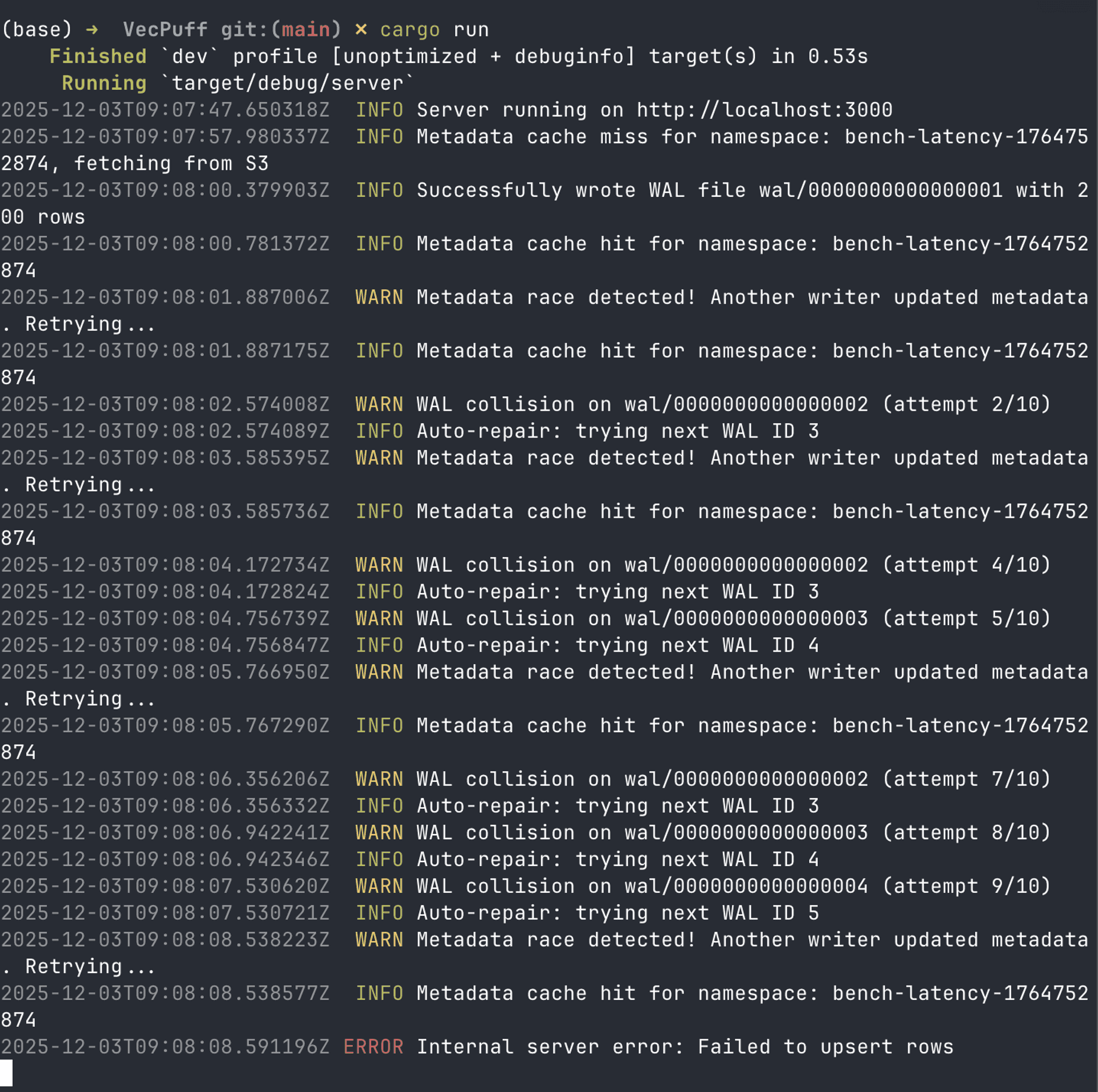Click the white block cursor at the bottom
This screenshot has height=1092, width=1098.
click(6, 1072)
